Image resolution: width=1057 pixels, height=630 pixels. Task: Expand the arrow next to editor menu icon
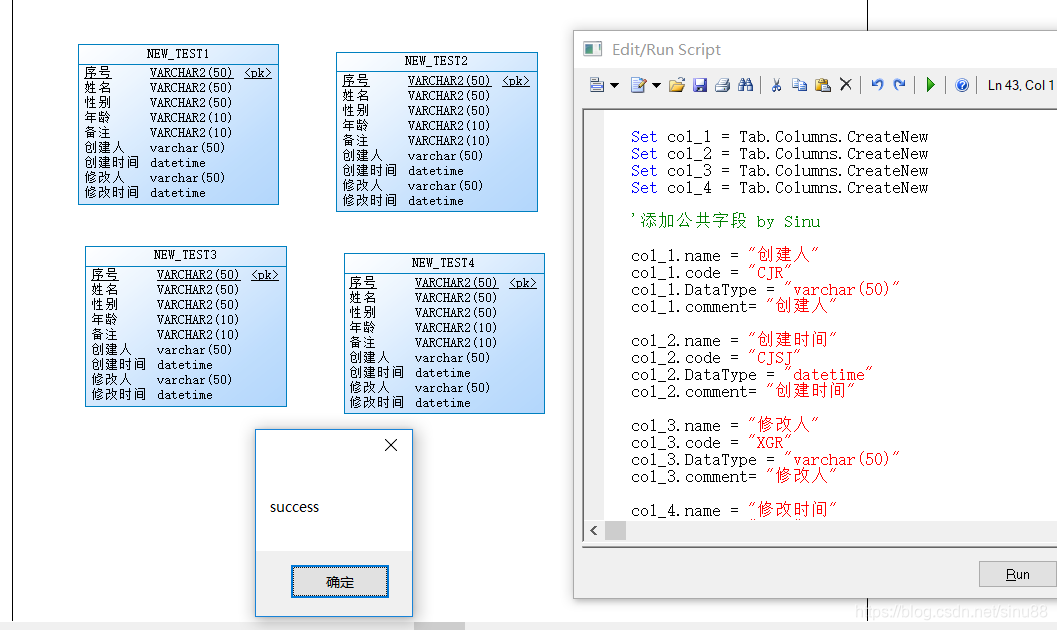(614, 86)
